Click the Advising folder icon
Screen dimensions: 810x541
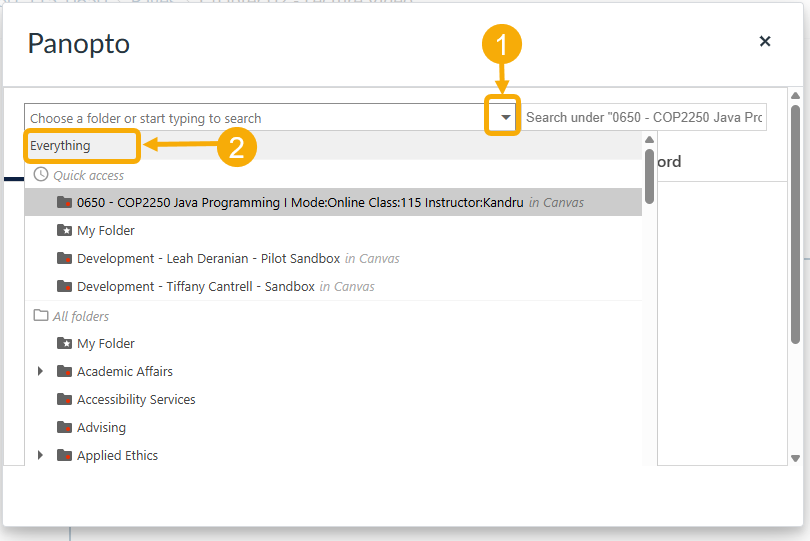65,427
